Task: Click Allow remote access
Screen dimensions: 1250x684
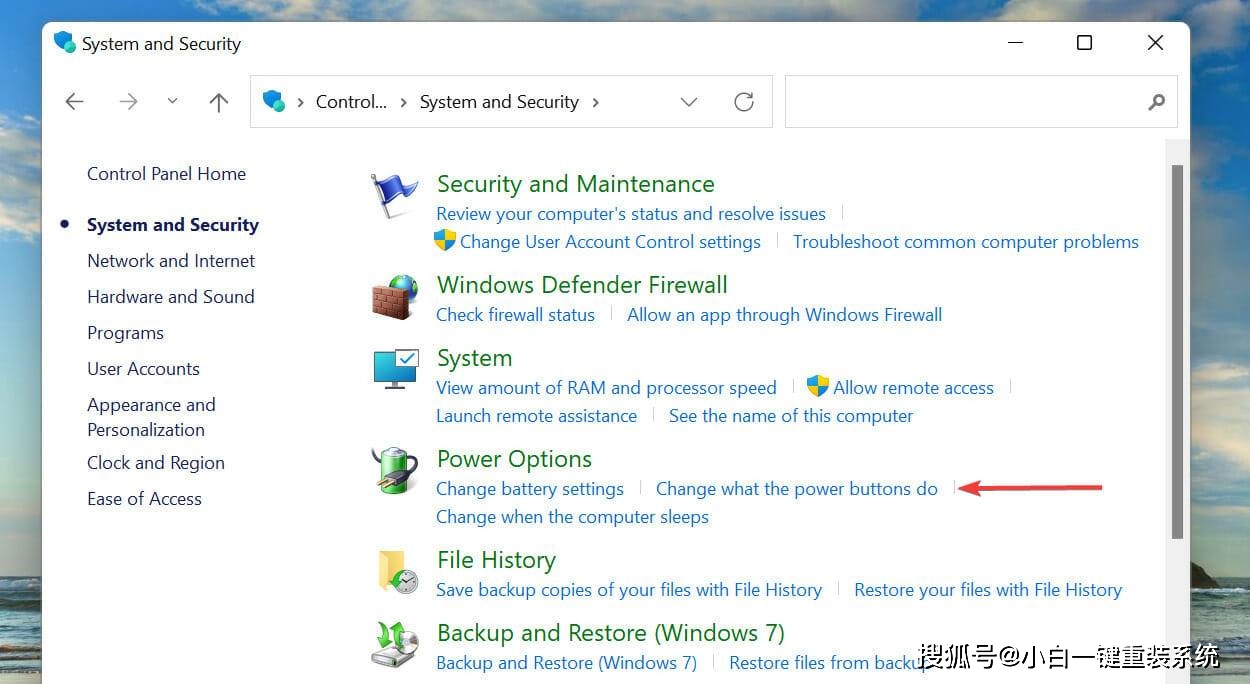Action: [914, 388]
